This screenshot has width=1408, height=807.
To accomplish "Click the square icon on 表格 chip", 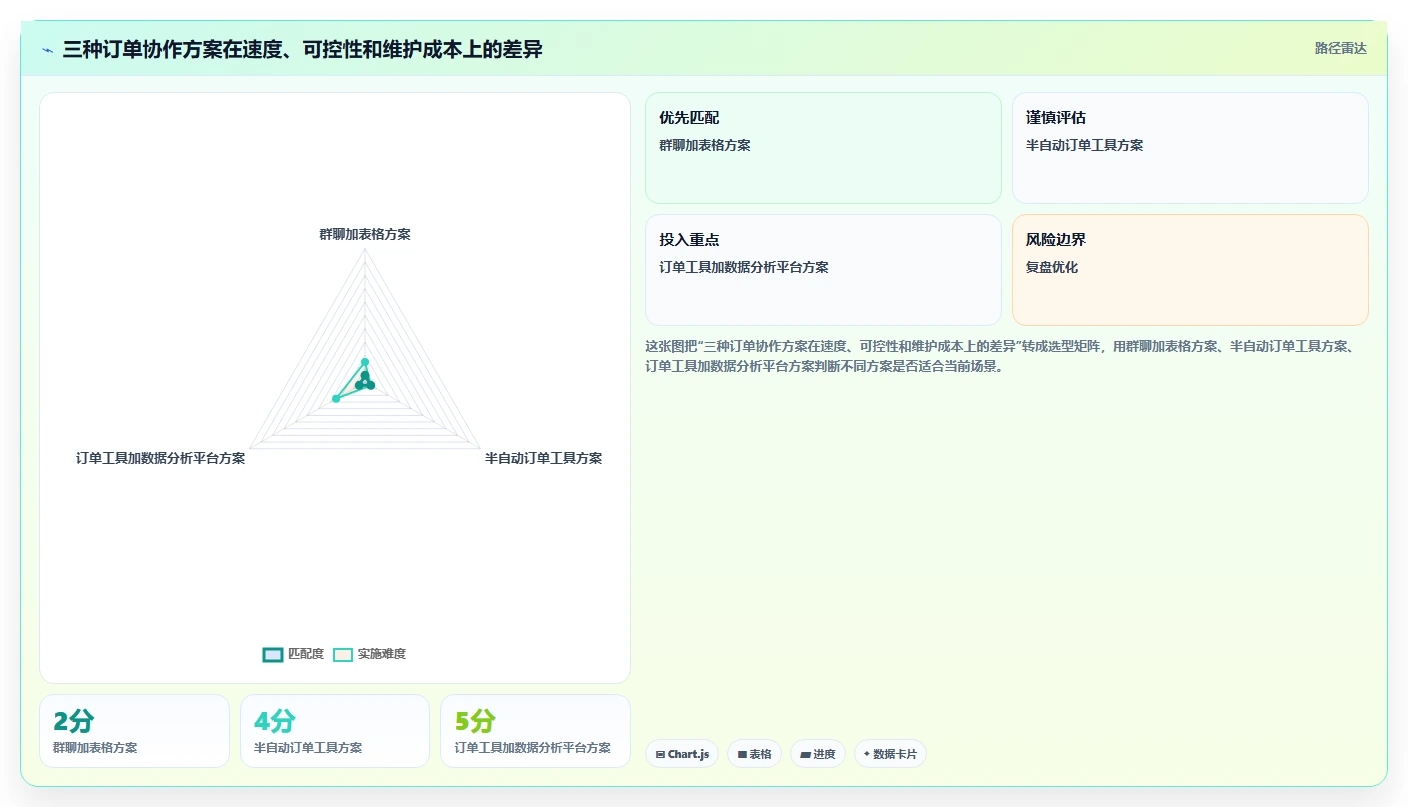I will (x=742, y=754).
